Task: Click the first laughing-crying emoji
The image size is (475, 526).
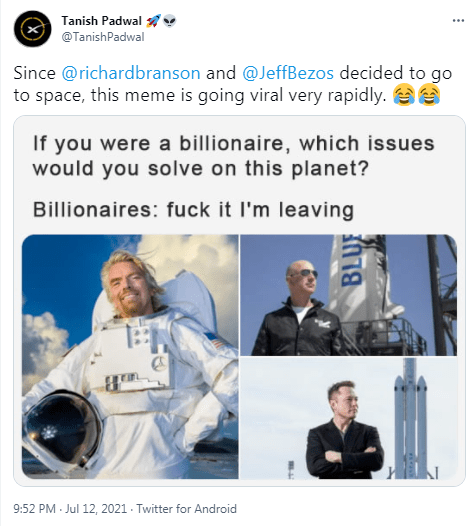Action: point(404,95)
